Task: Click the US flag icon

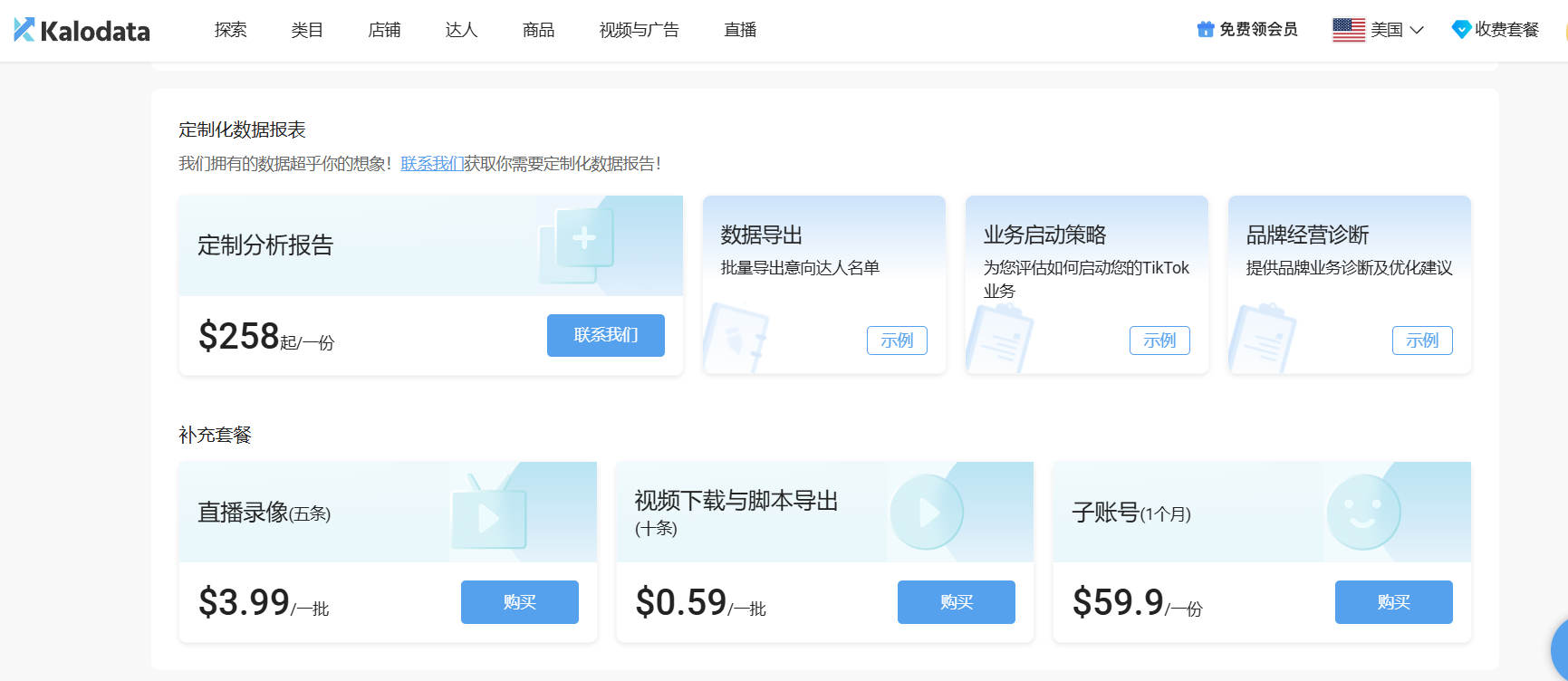Action: click(1349, 30)
